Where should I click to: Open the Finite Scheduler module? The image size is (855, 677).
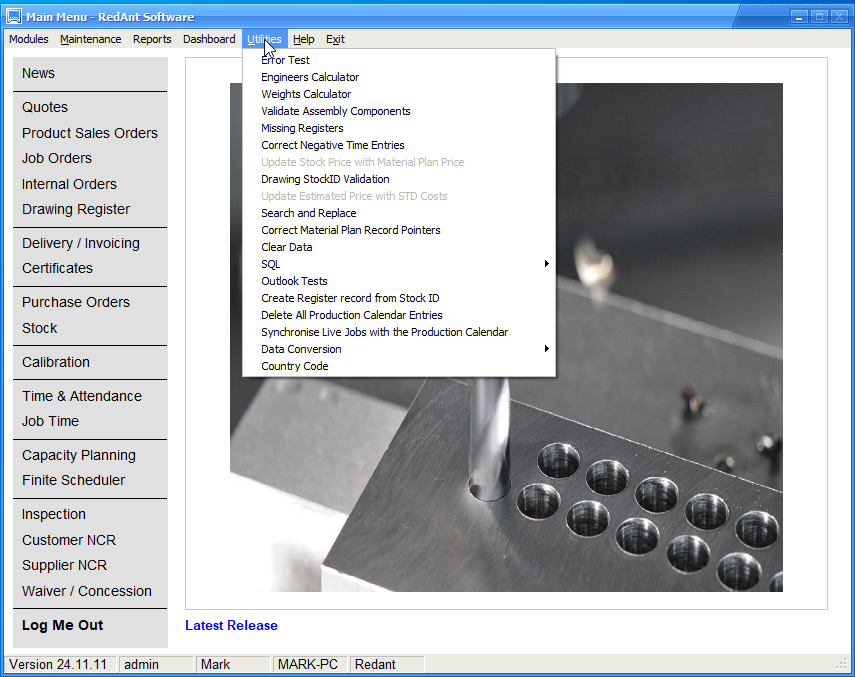(x=74, y=480)
